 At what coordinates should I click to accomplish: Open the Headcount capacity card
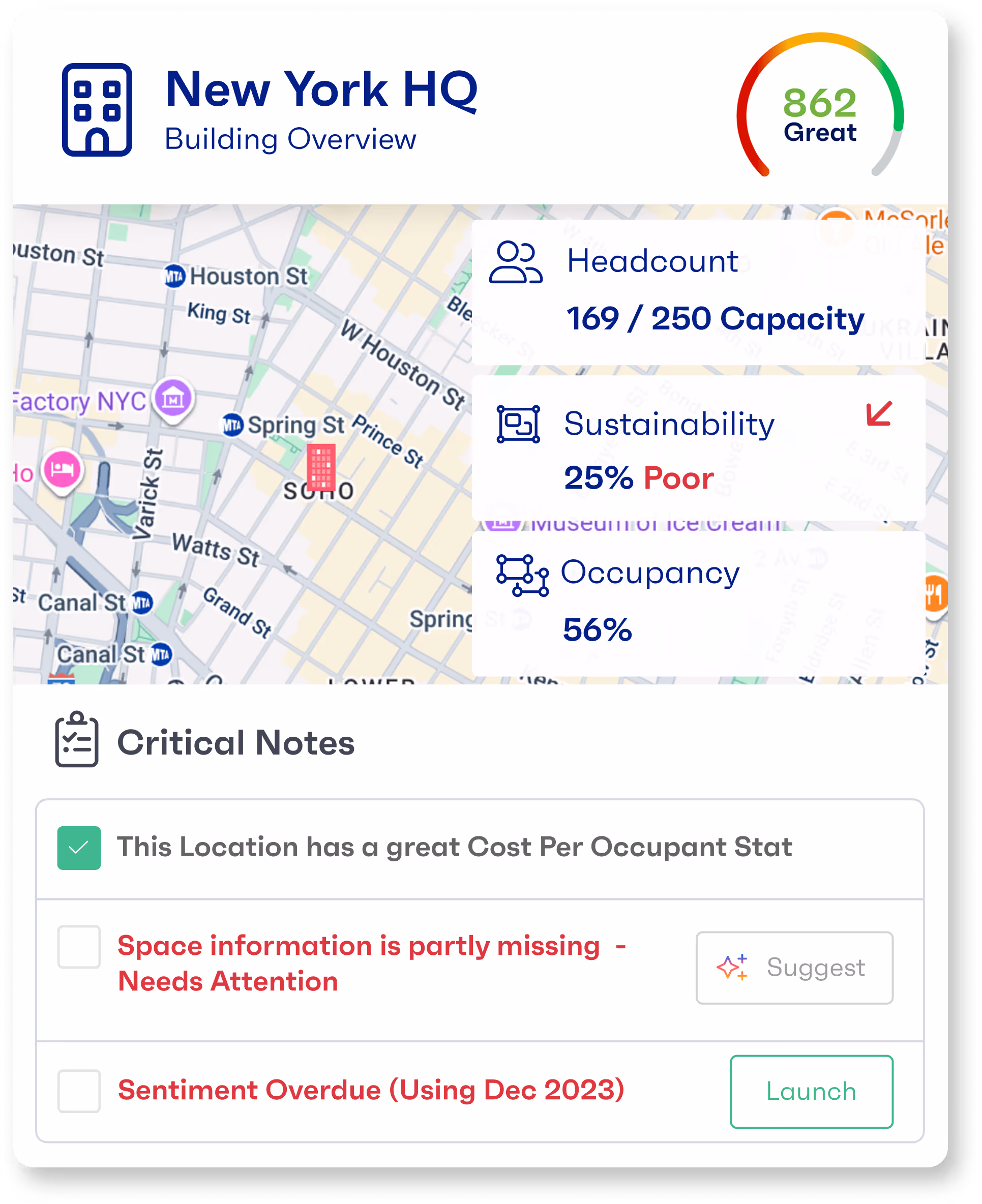698,292
